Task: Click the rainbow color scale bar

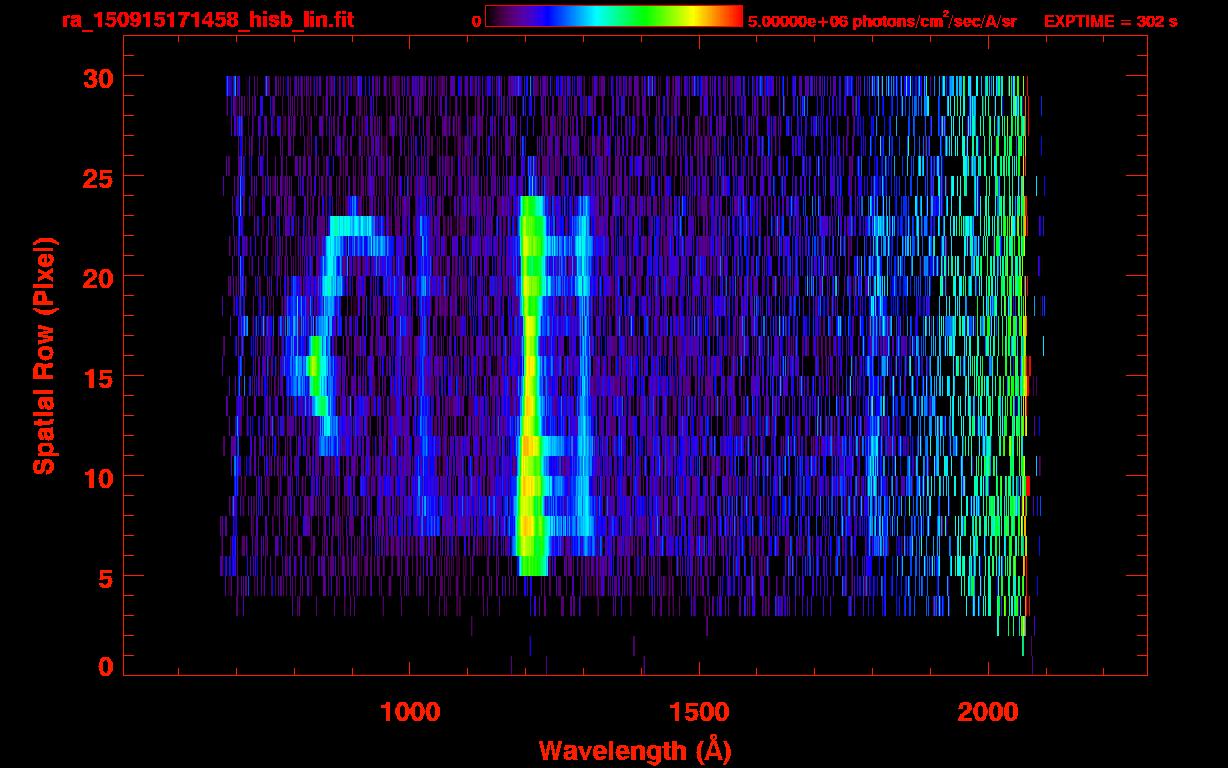Action: (614, 16)
